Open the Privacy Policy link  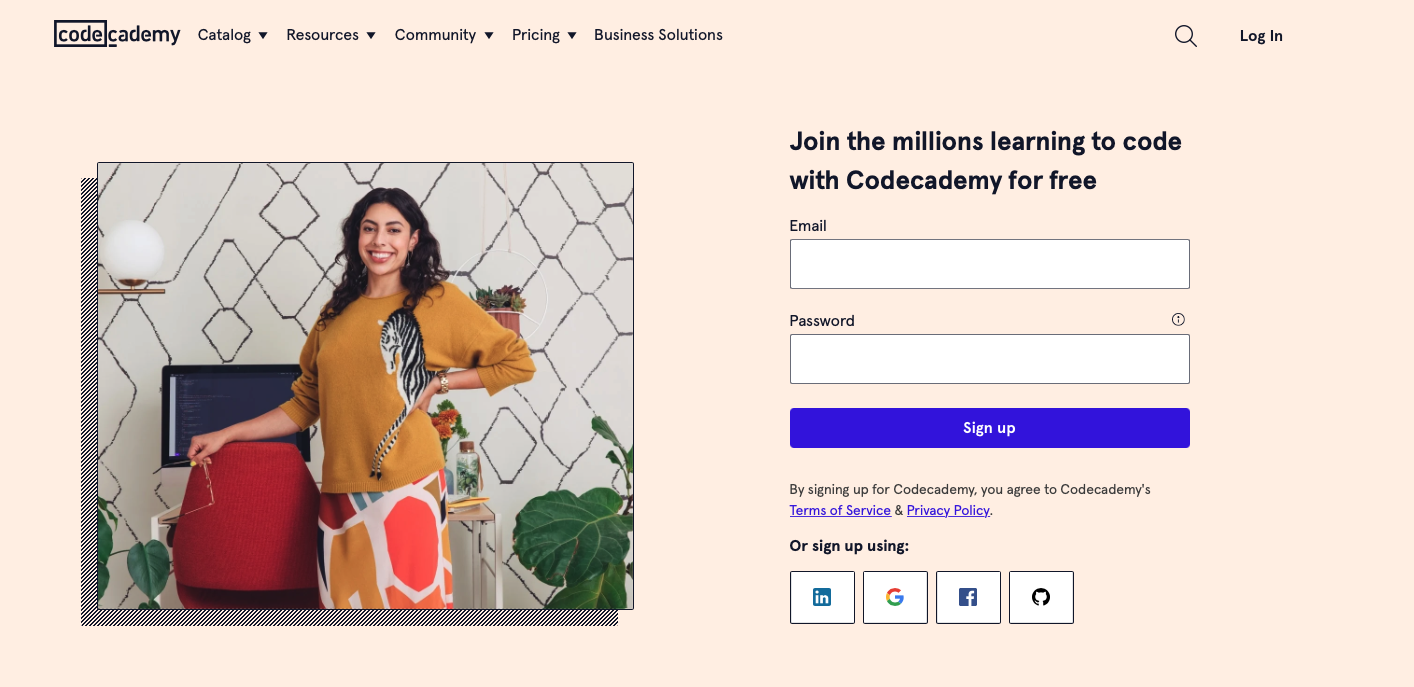point(947,510)
